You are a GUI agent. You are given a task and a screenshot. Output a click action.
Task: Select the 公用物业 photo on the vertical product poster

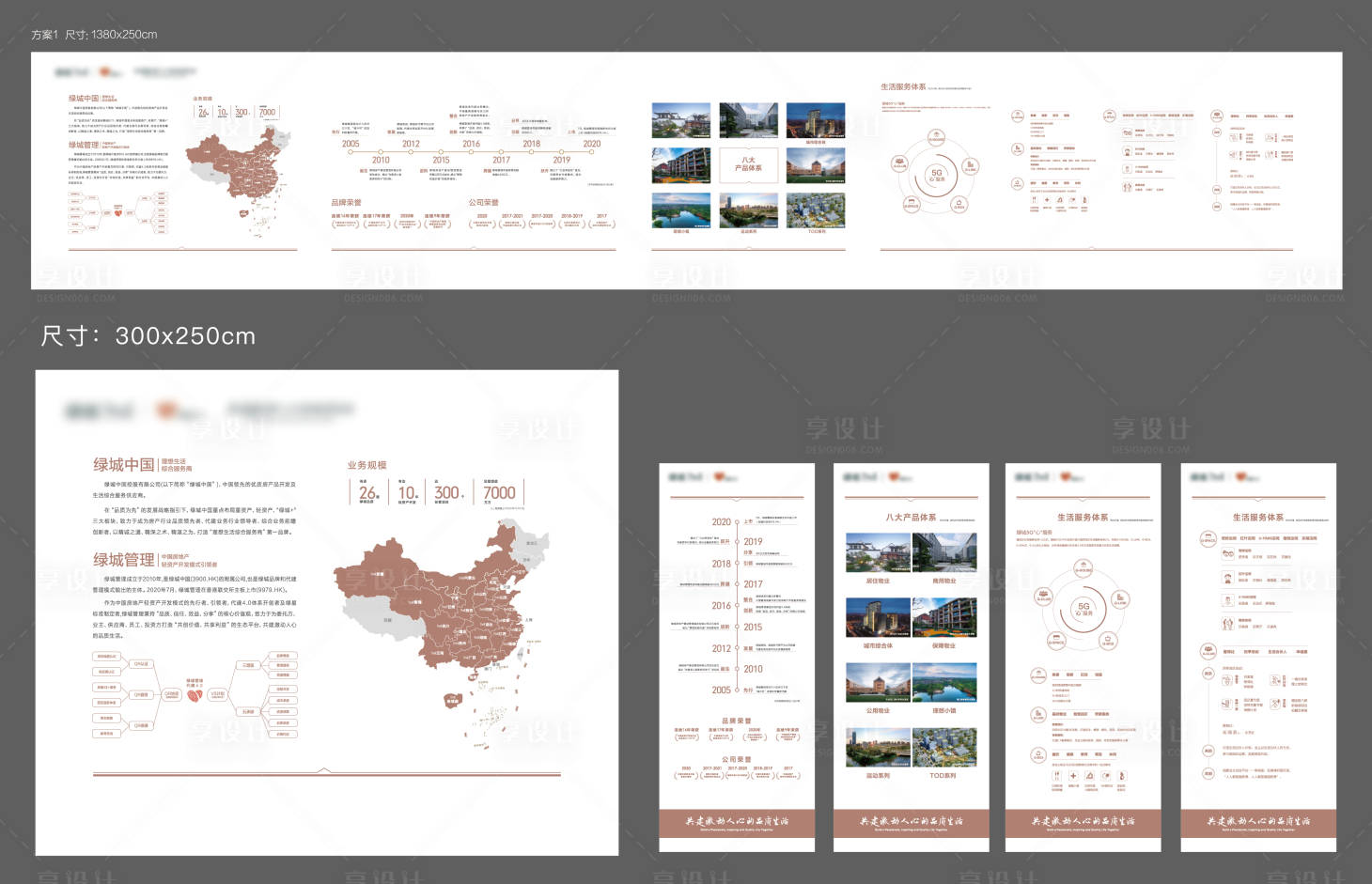878,683
